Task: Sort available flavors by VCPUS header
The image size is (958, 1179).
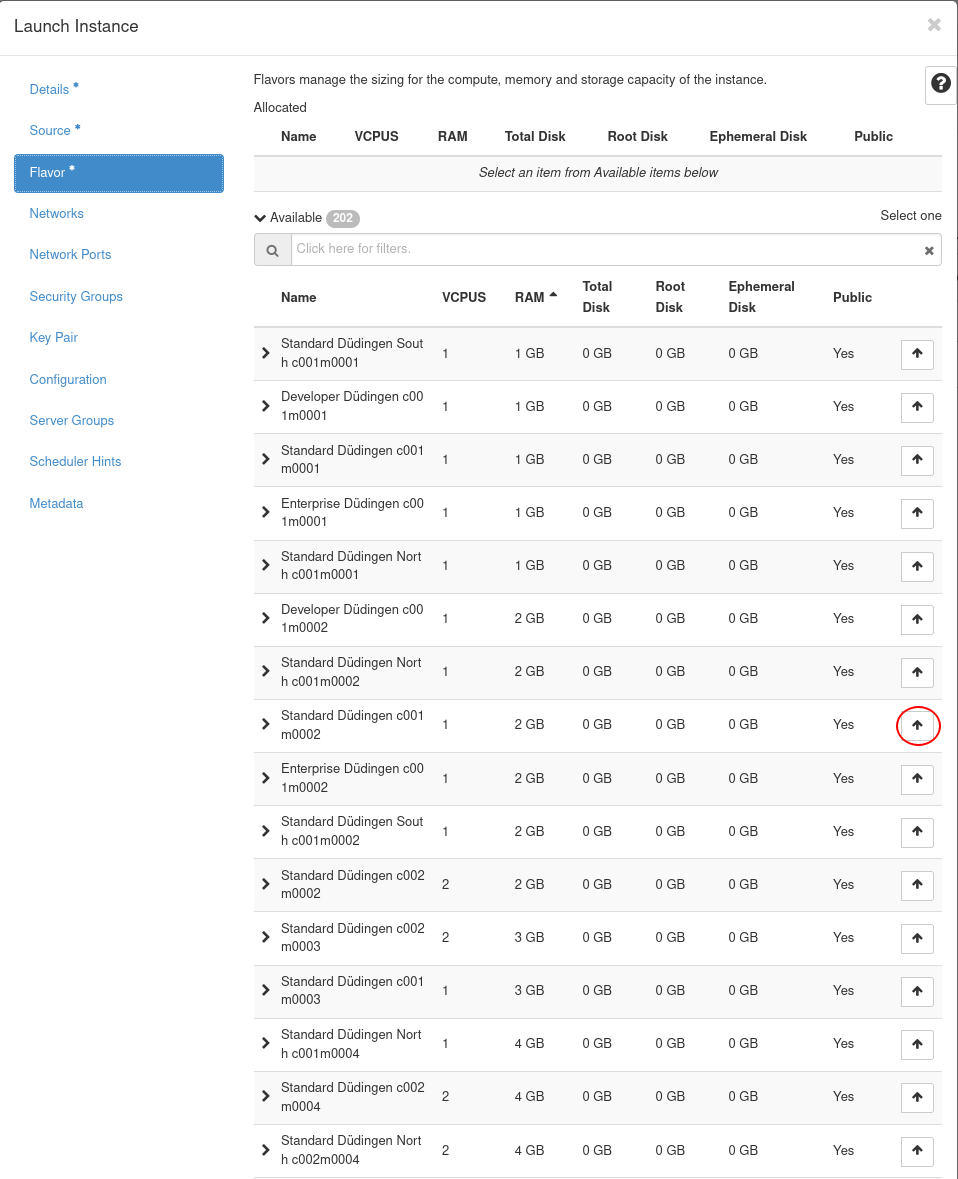Action: (464, 297)
